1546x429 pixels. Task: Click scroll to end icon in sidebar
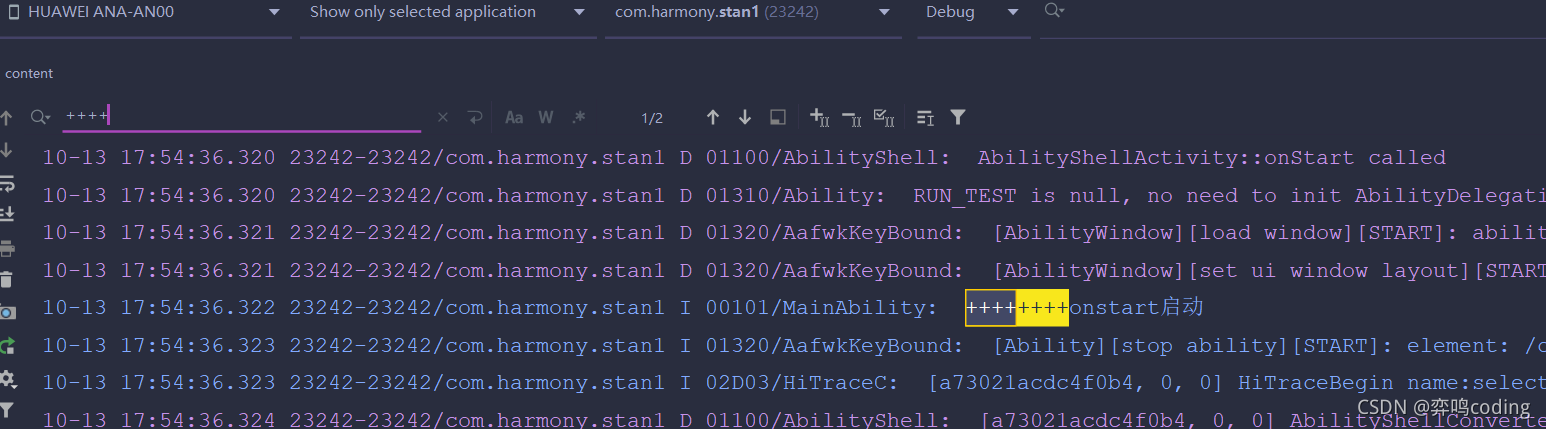pos(7,215)
